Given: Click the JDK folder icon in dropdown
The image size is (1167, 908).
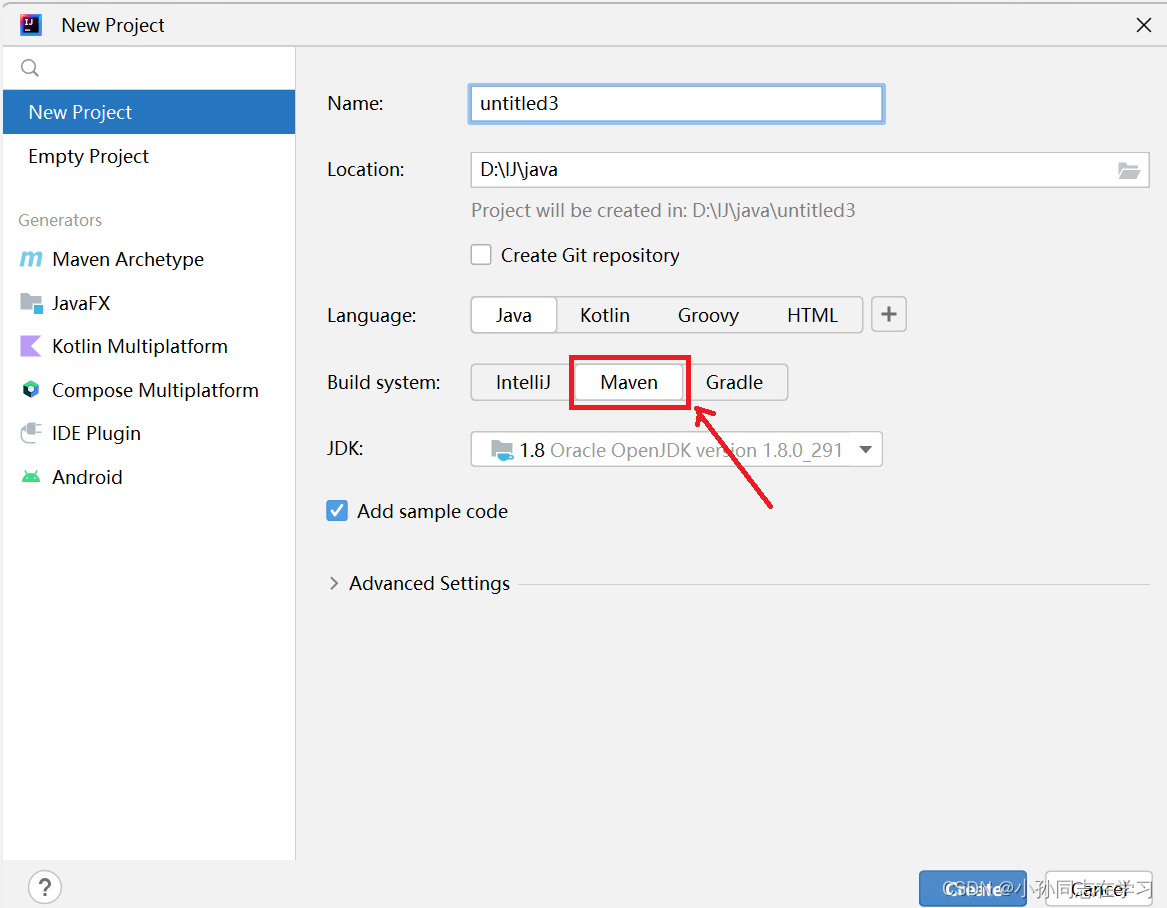Looking at the screenshot, I should click(502, 450).
